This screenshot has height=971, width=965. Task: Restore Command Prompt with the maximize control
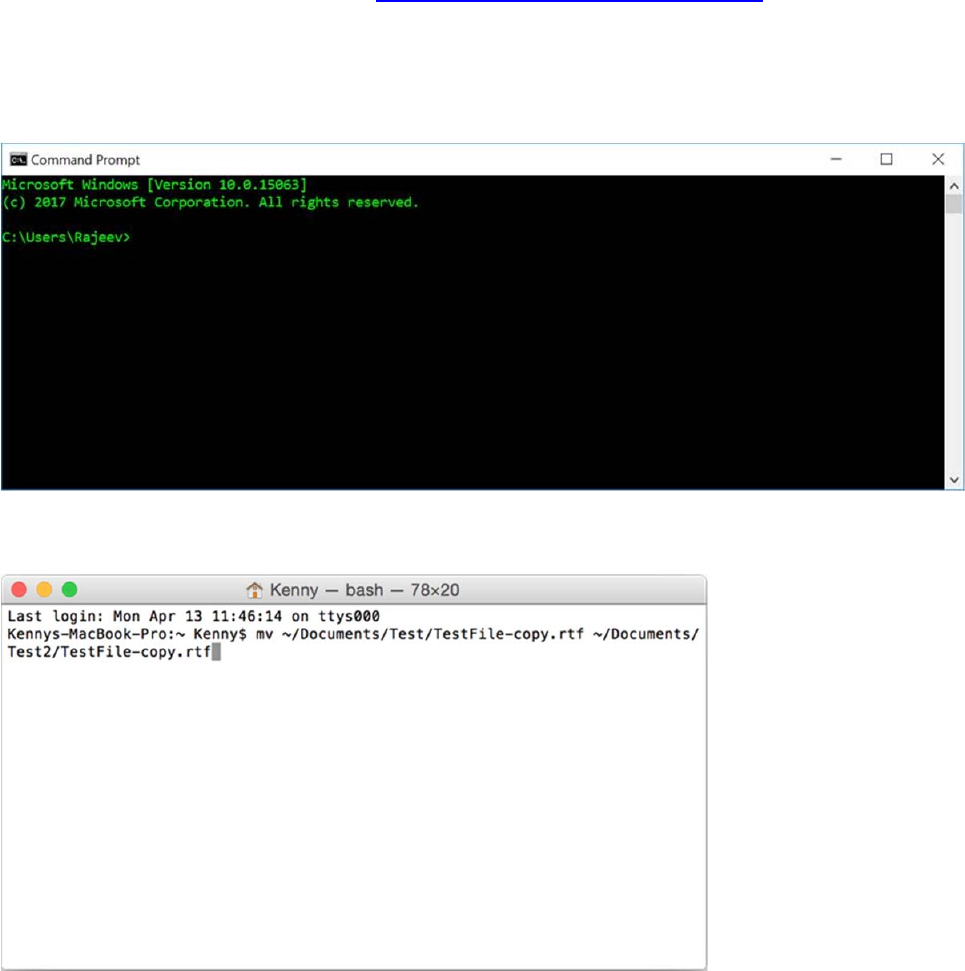tap(886, 159)
